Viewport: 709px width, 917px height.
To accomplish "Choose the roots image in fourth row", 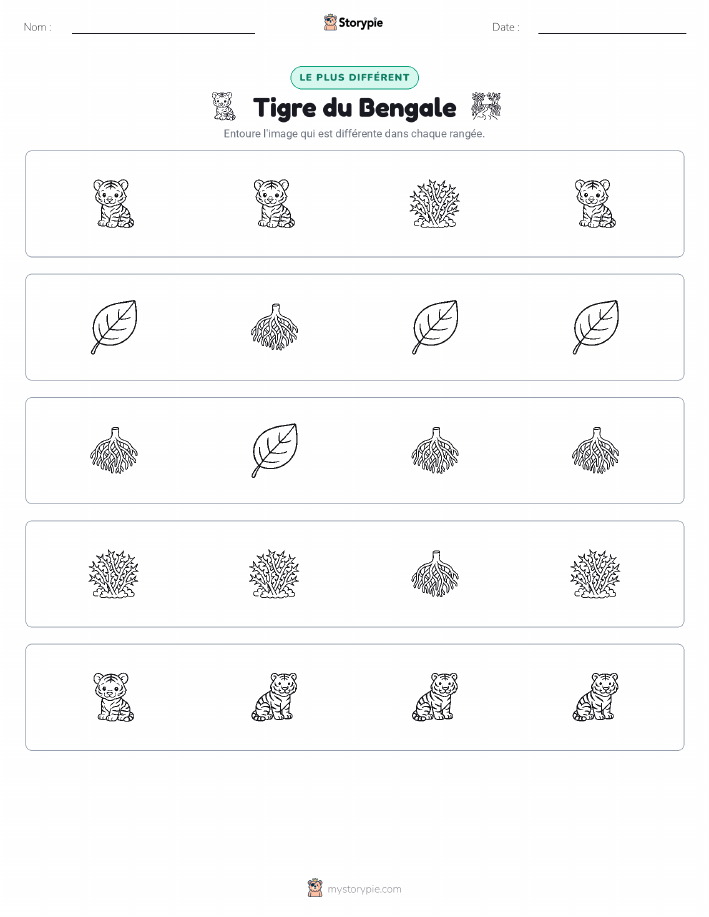I will point(435,574).
